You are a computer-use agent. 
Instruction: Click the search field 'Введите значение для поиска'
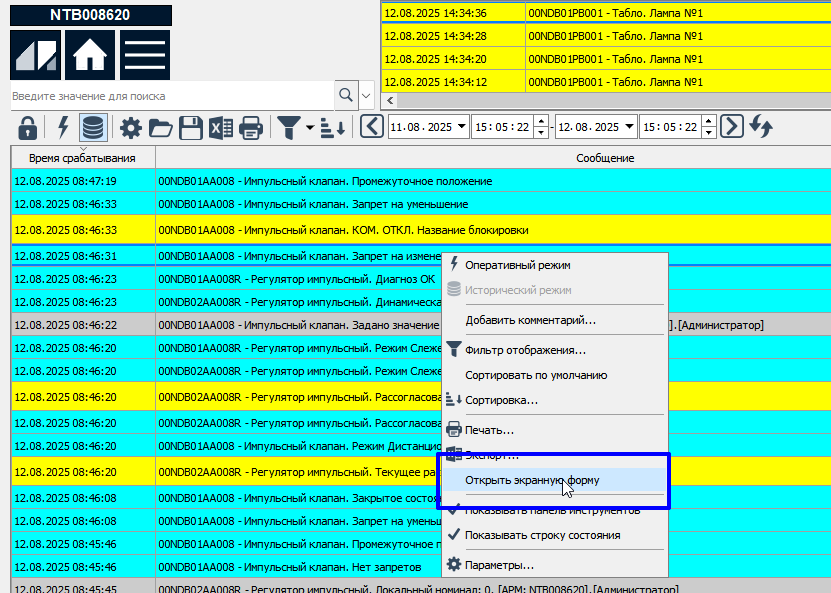tap(170, 96)
